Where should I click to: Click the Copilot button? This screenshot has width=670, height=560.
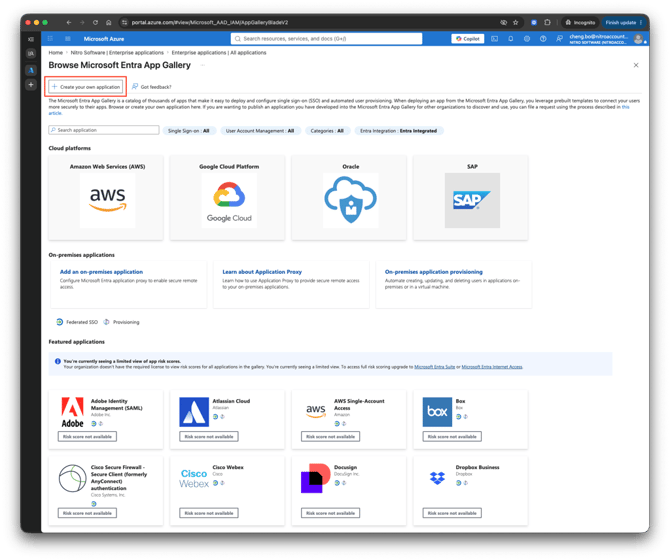point(468,39)
